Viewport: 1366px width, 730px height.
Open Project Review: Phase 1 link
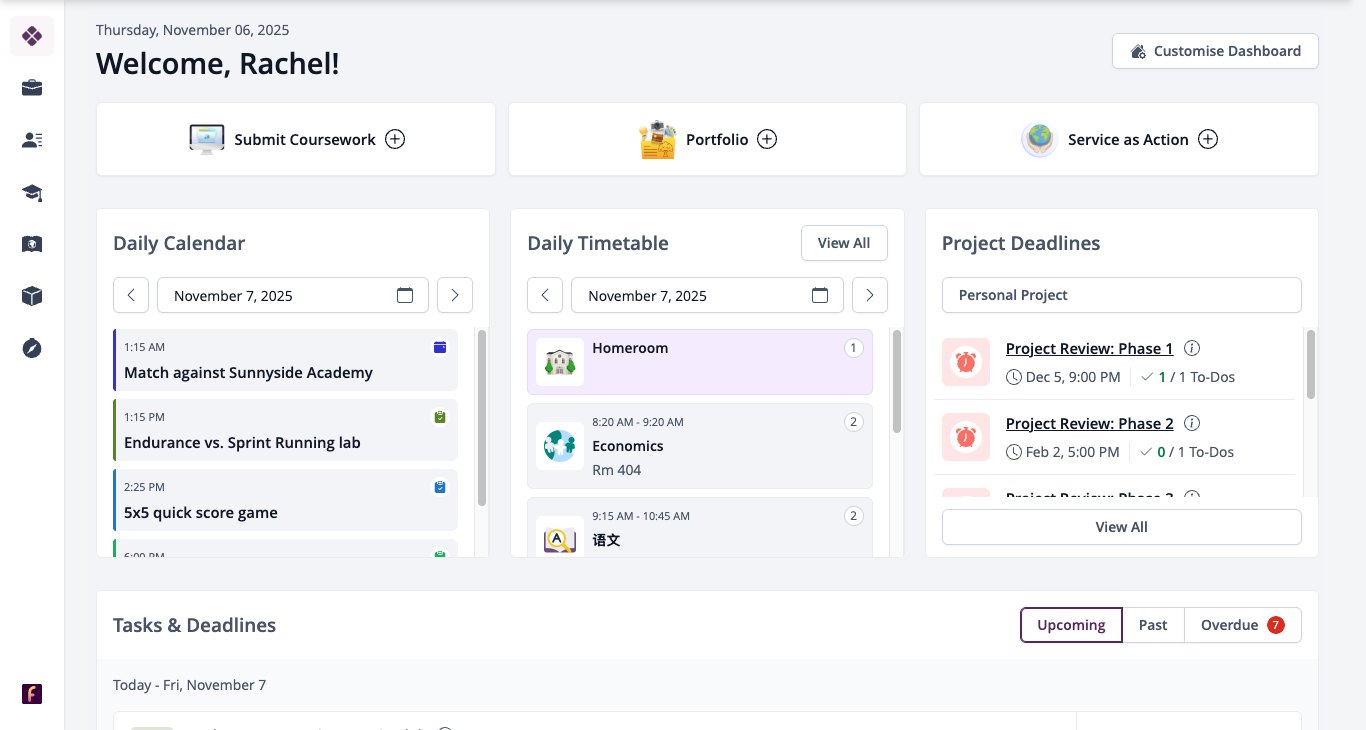click(1090, 348)
